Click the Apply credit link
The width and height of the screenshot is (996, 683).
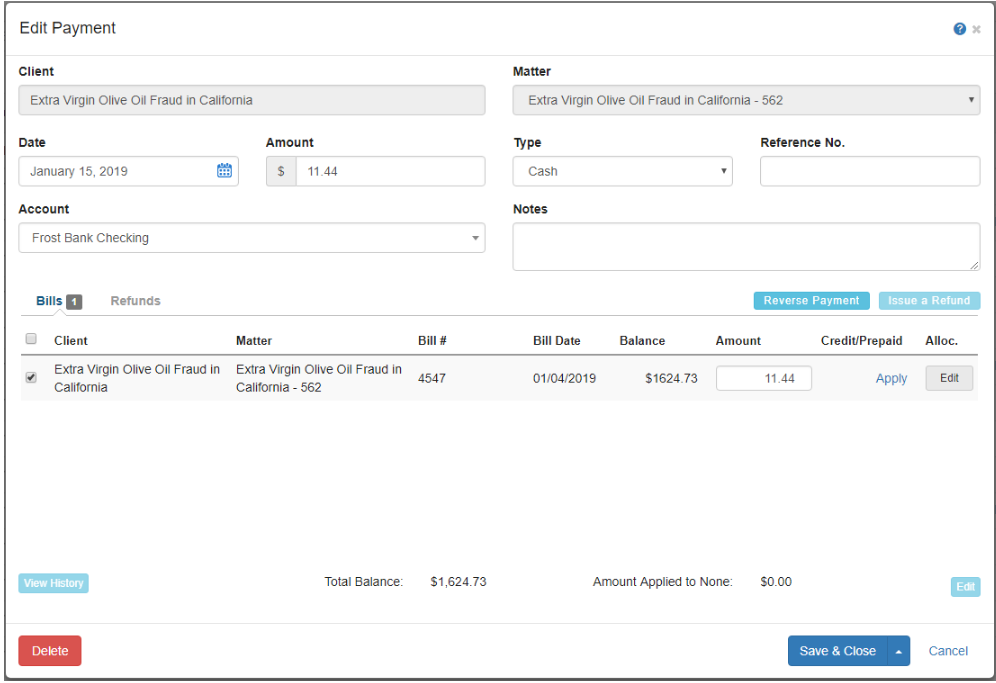tap(891, 378)
